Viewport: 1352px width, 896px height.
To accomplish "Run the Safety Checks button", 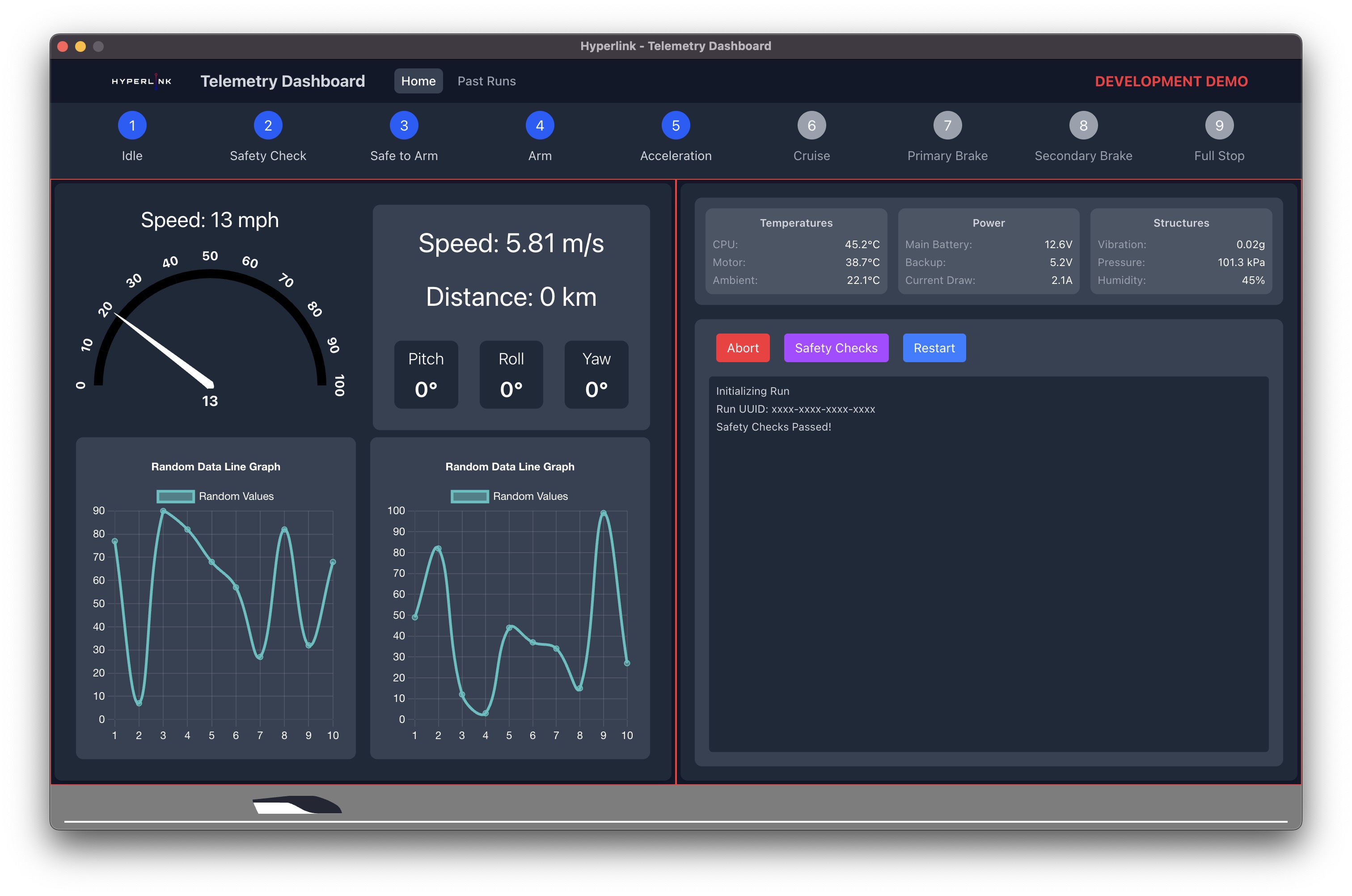I will click(836, 348).
